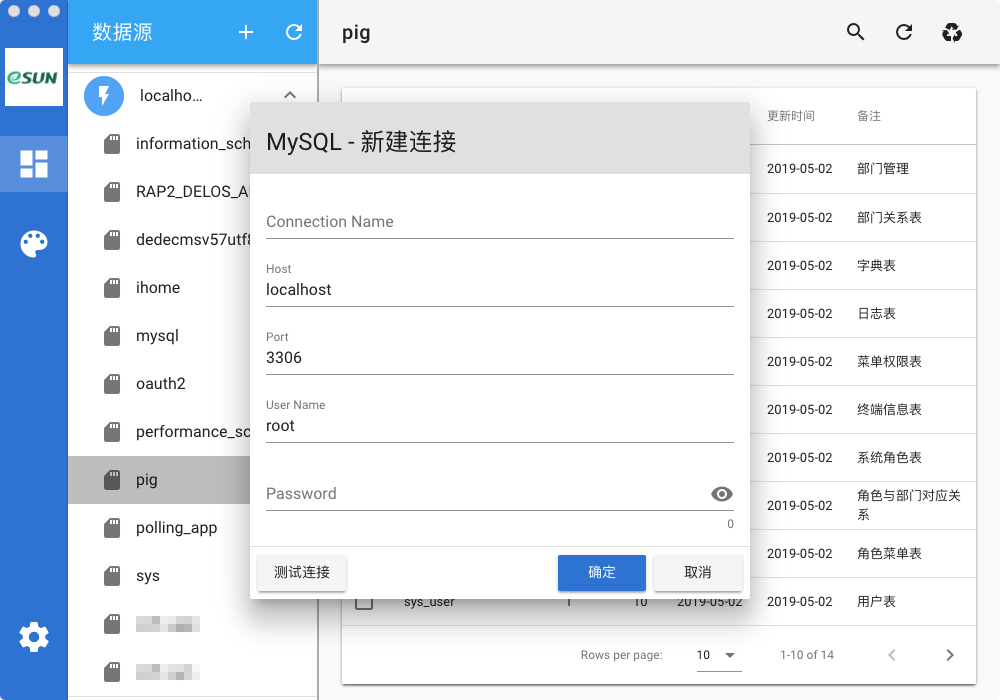This screenshot has height=700, width=1000.
Task: Collapse the localhost connection tree
Action: (290, 95)
